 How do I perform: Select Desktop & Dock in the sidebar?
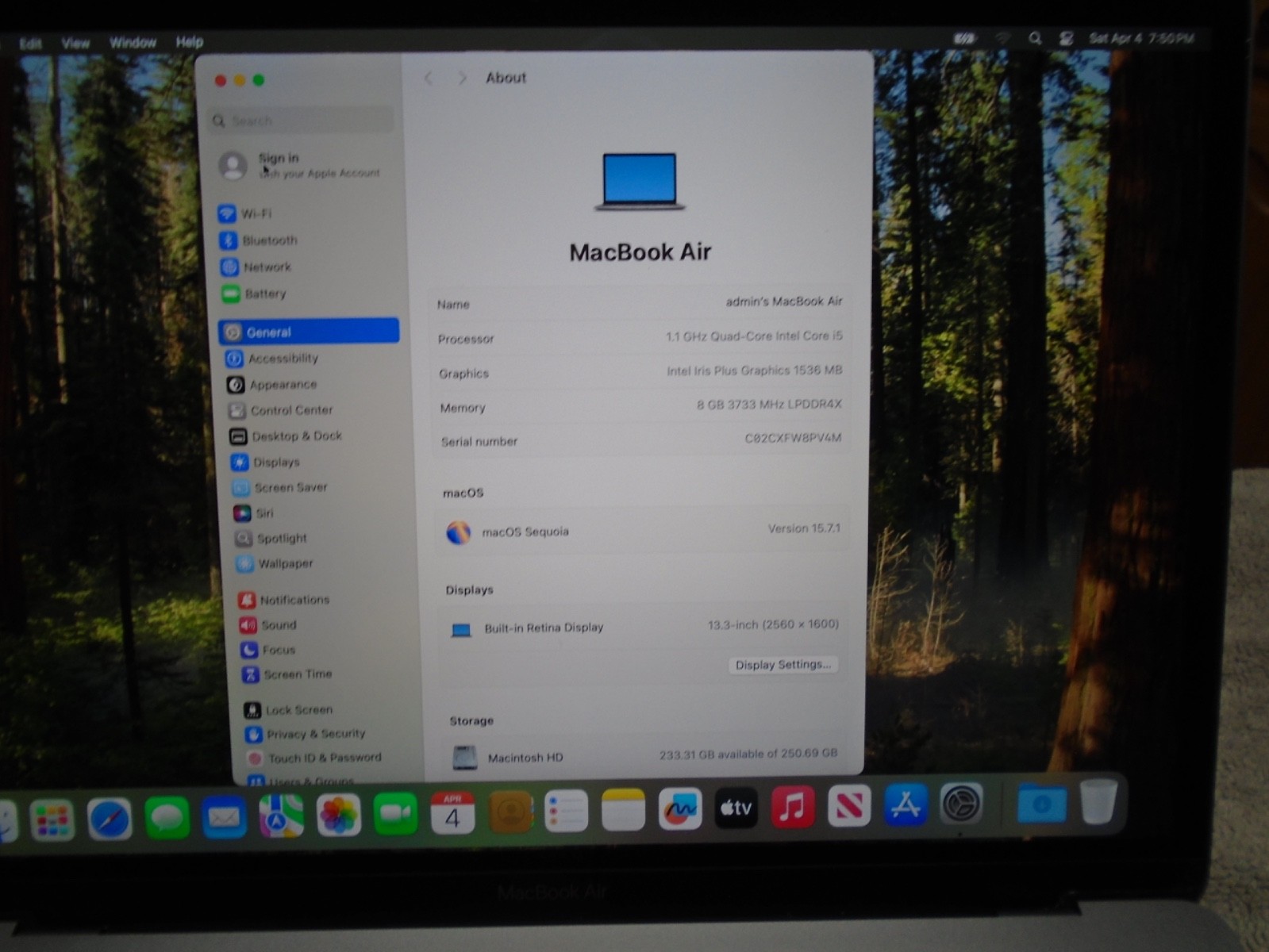coord(286,436)
